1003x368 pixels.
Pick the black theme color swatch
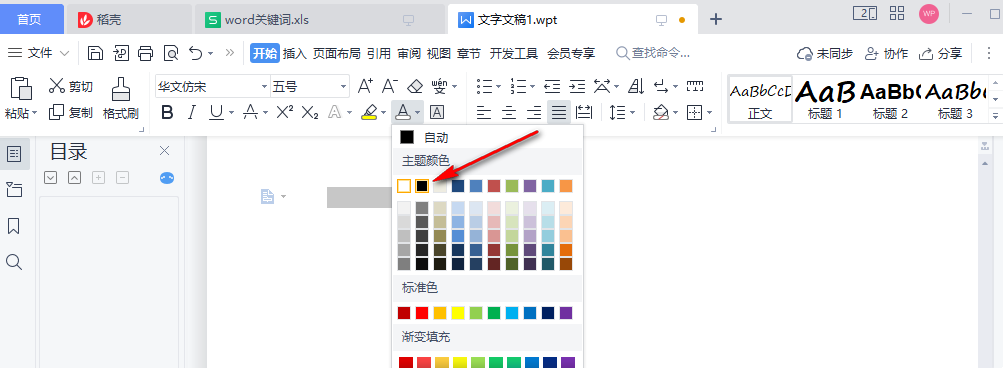[422, 186]
